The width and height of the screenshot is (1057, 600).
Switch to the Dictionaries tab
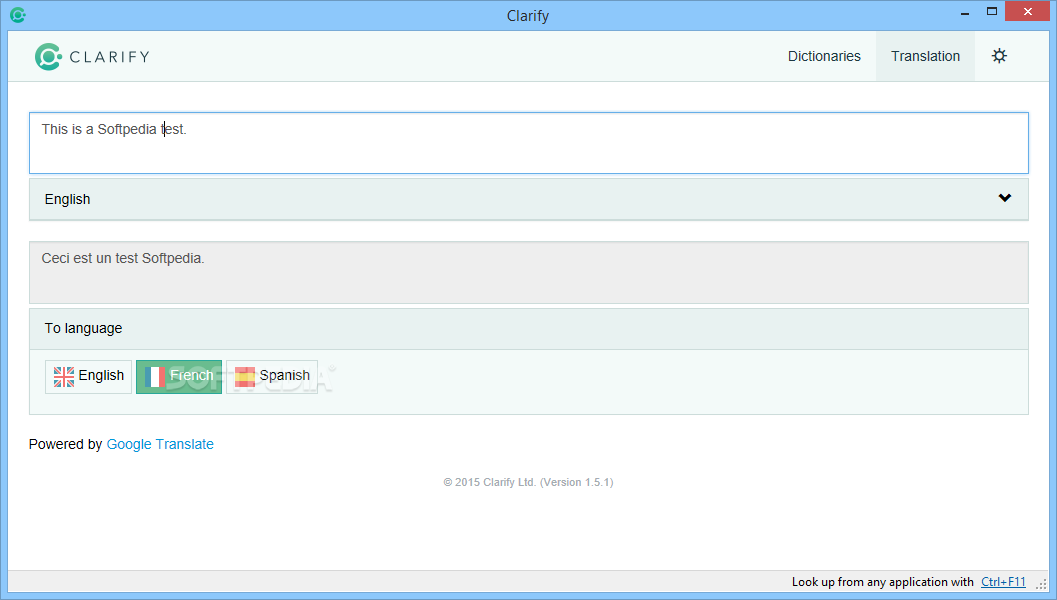pyautogui.click(x=824, y=57)
